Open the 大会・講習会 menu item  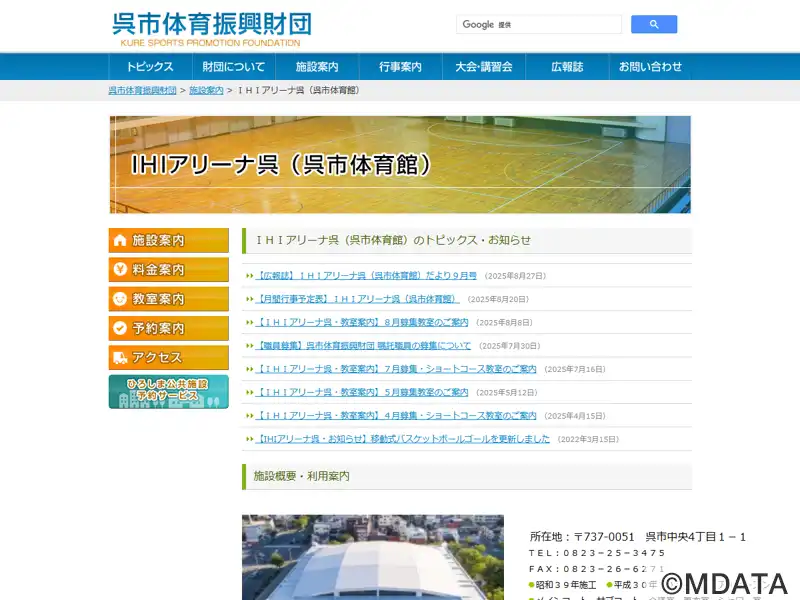point(484,66)
